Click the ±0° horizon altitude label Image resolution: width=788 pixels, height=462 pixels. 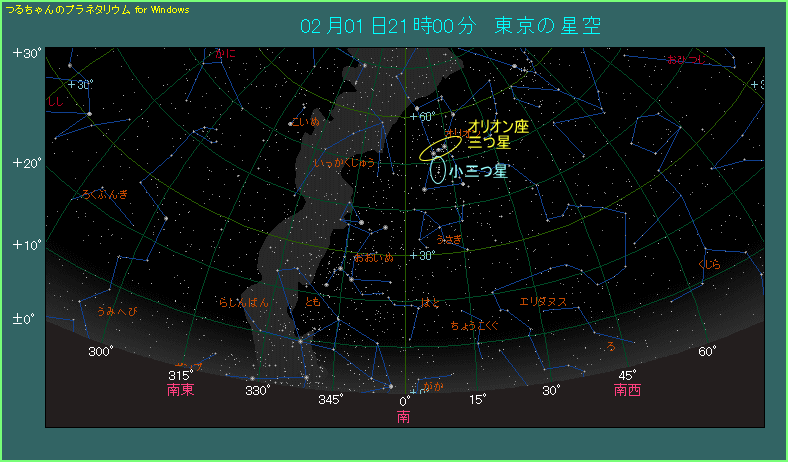coord(24,319)
